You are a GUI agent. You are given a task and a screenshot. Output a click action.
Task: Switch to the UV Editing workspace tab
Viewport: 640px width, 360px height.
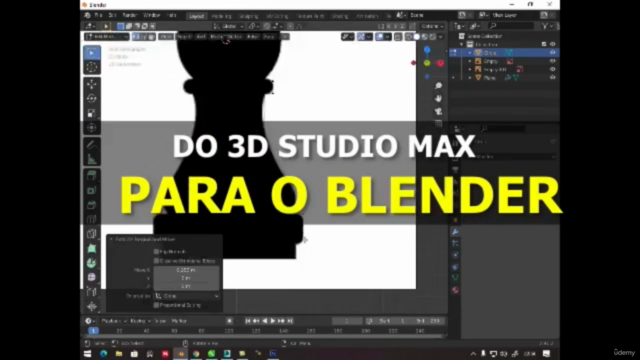pos(277,16)
